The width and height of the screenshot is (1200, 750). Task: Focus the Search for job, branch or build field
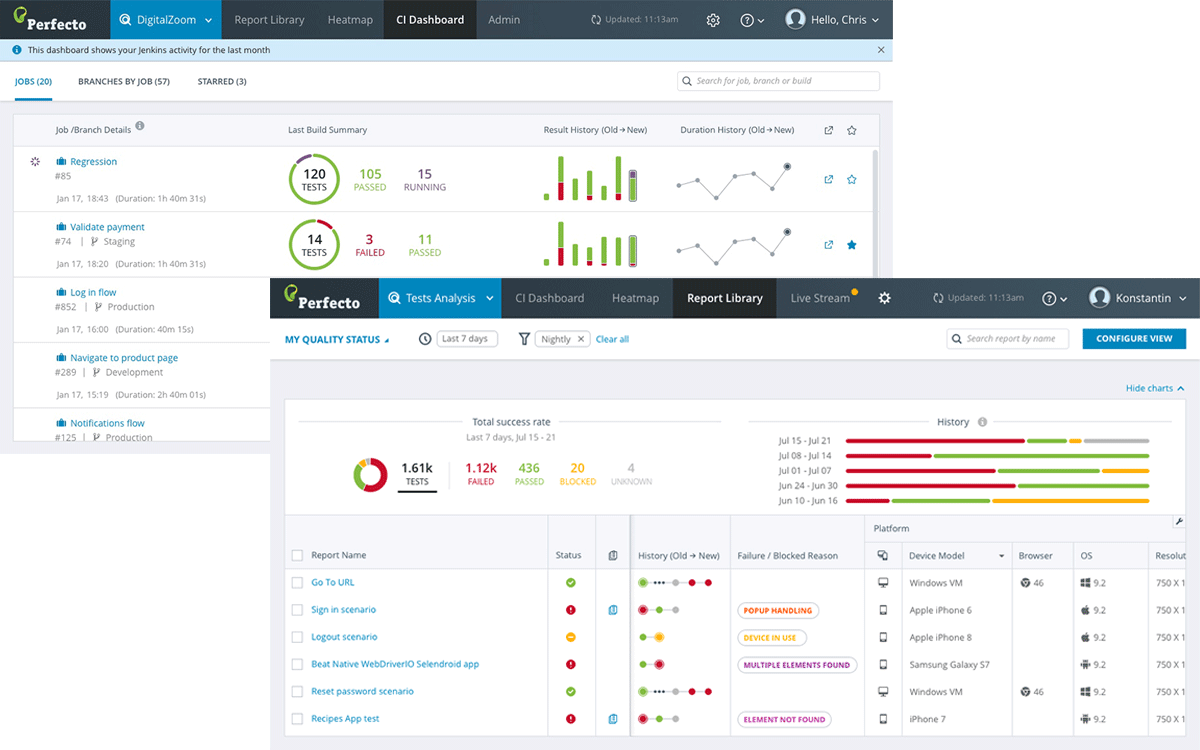pyautogui.click(x=778, y=81)
